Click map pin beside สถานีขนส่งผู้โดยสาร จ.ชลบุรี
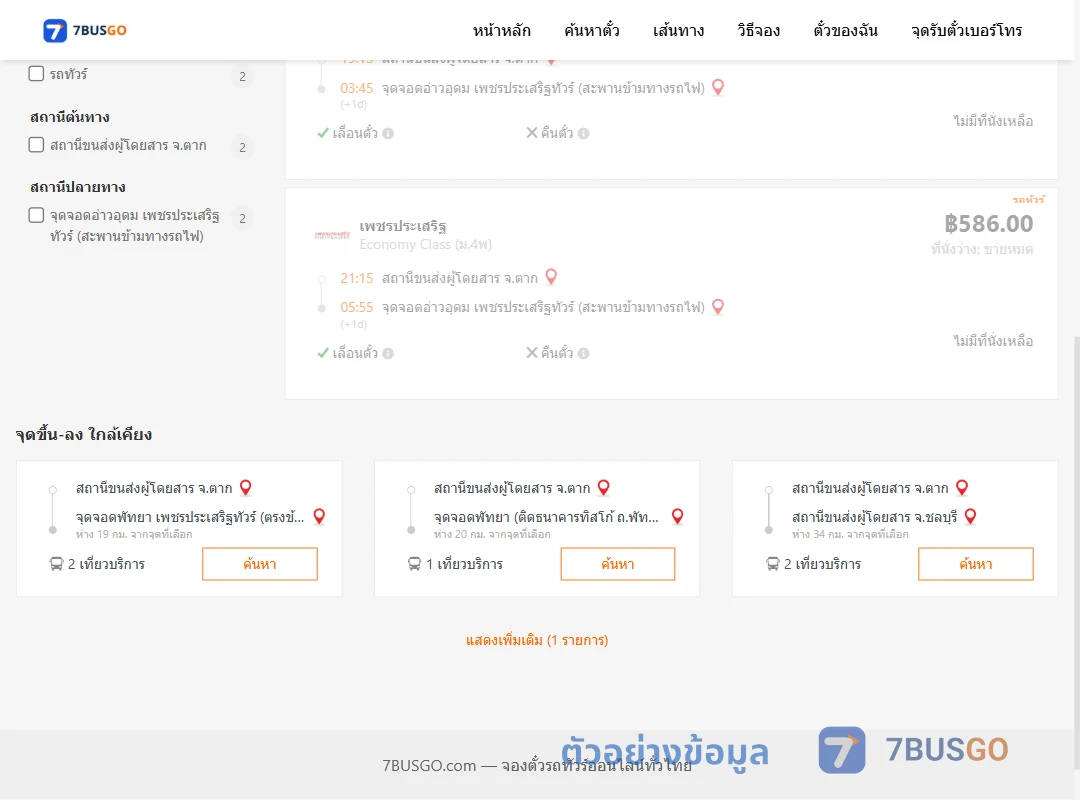The width and height of the screenshot is (1080, 800). [x=970, y=517]
